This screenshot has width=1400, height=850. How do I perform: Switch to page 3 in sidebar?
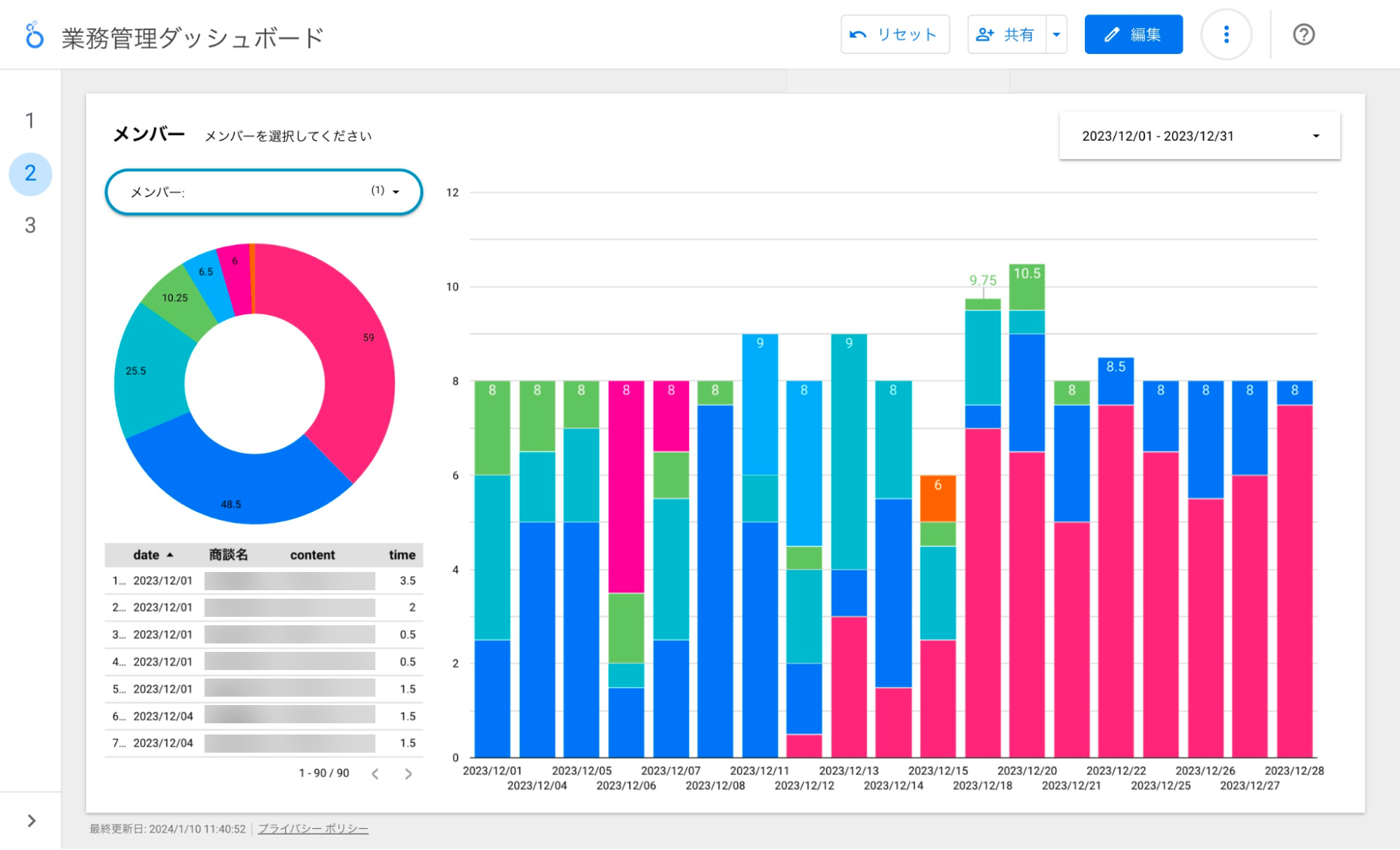click(30, 225)
